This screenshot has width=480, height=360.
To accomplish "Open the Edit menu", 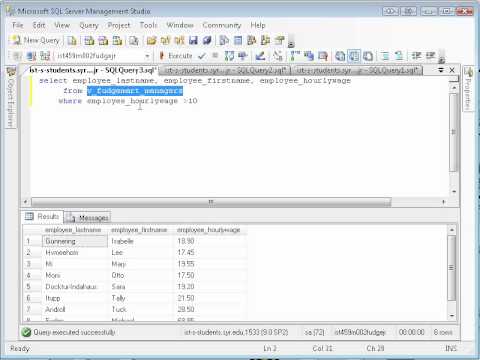I will [39, 25].
